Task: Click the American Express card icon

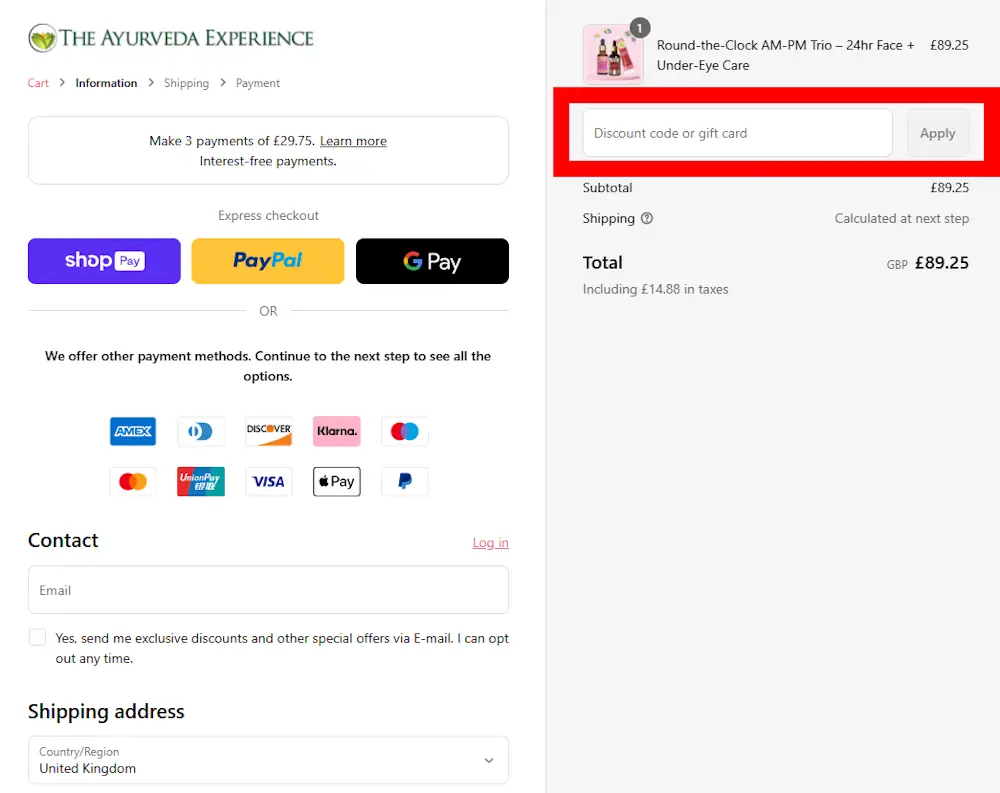Action: (x=133, y=431)
